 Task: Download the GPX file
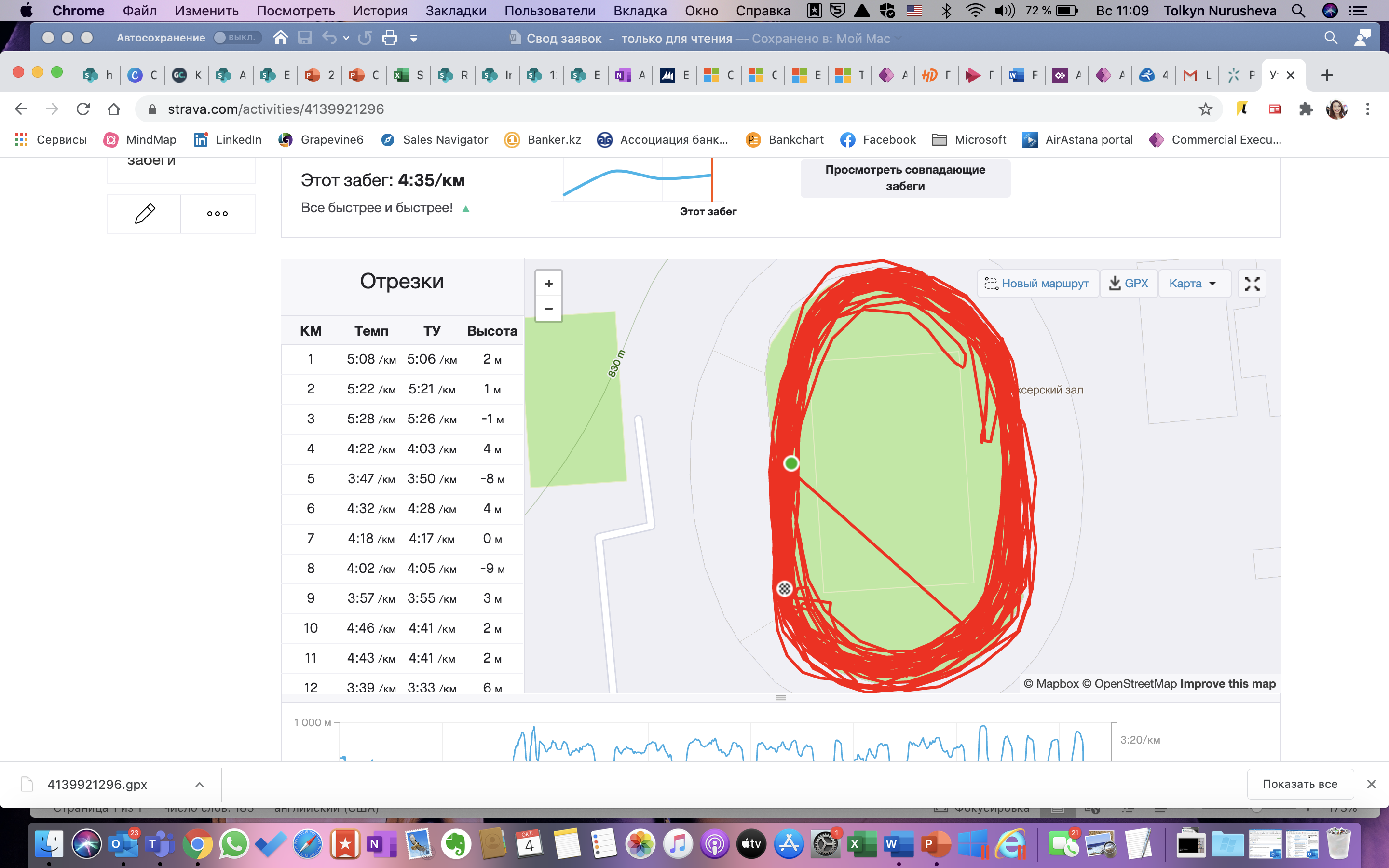(1129, 284)
